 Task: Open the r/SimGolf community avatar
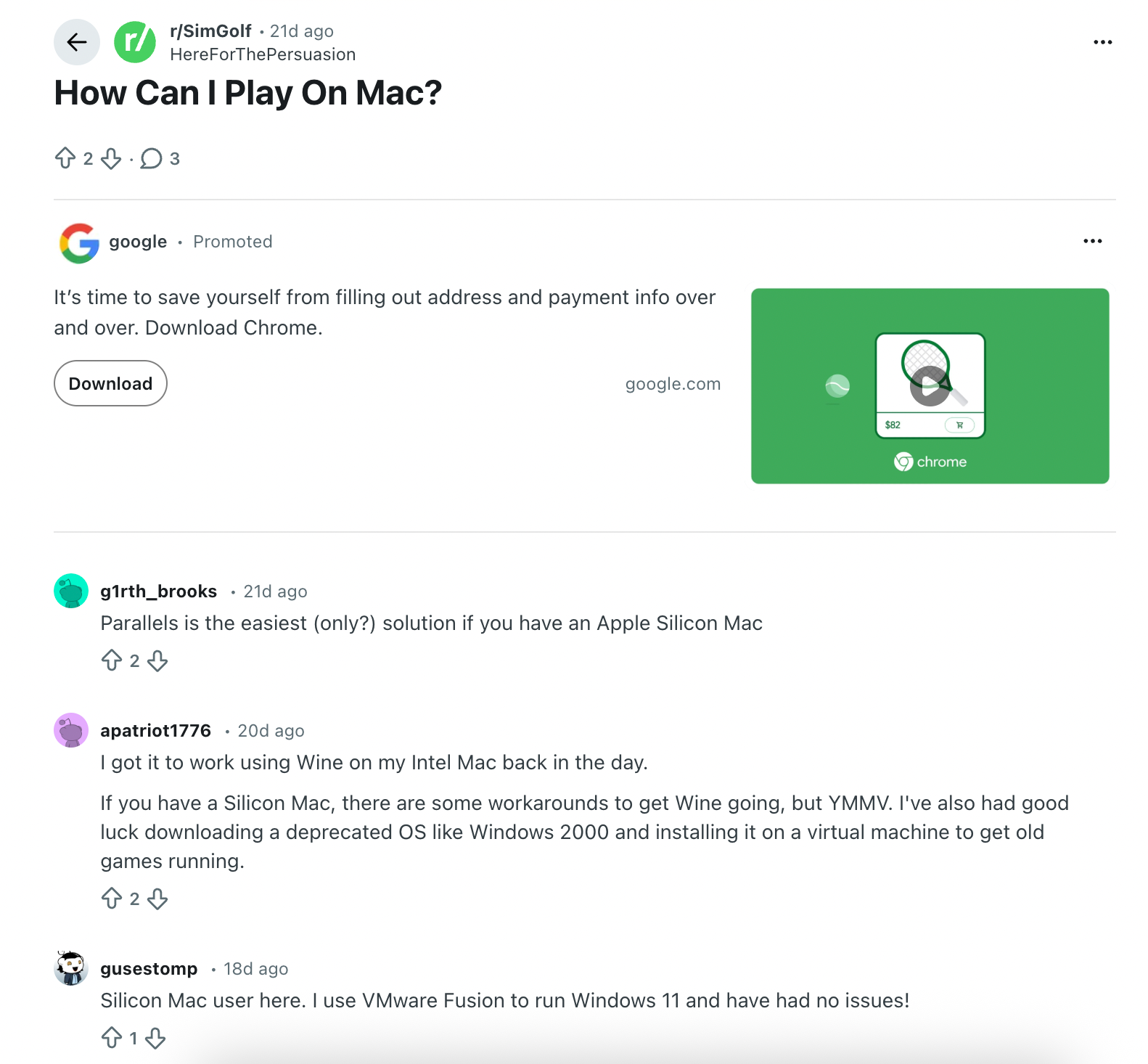[x=135, y=42]
